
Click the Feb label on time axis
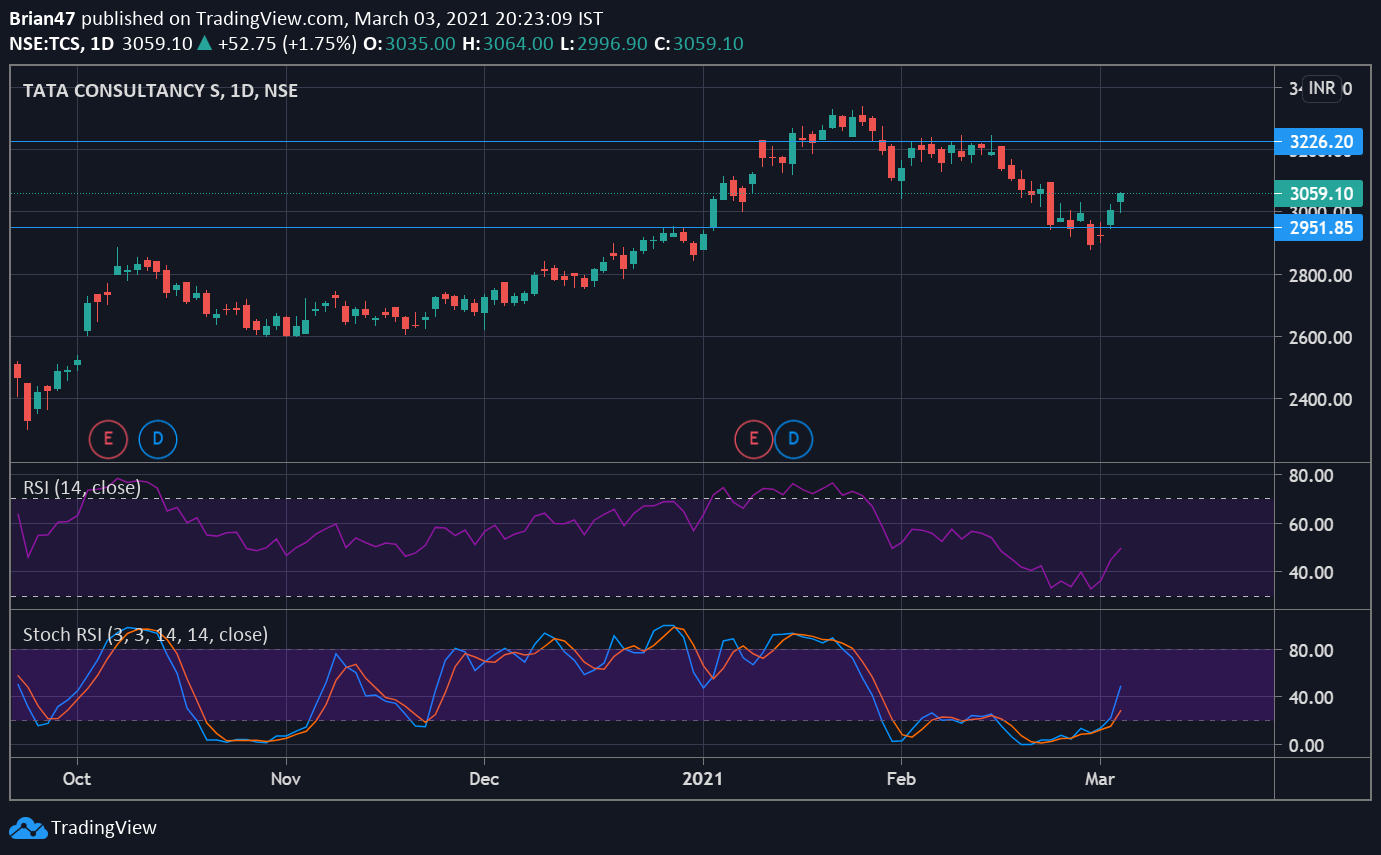tap(902, 778)
